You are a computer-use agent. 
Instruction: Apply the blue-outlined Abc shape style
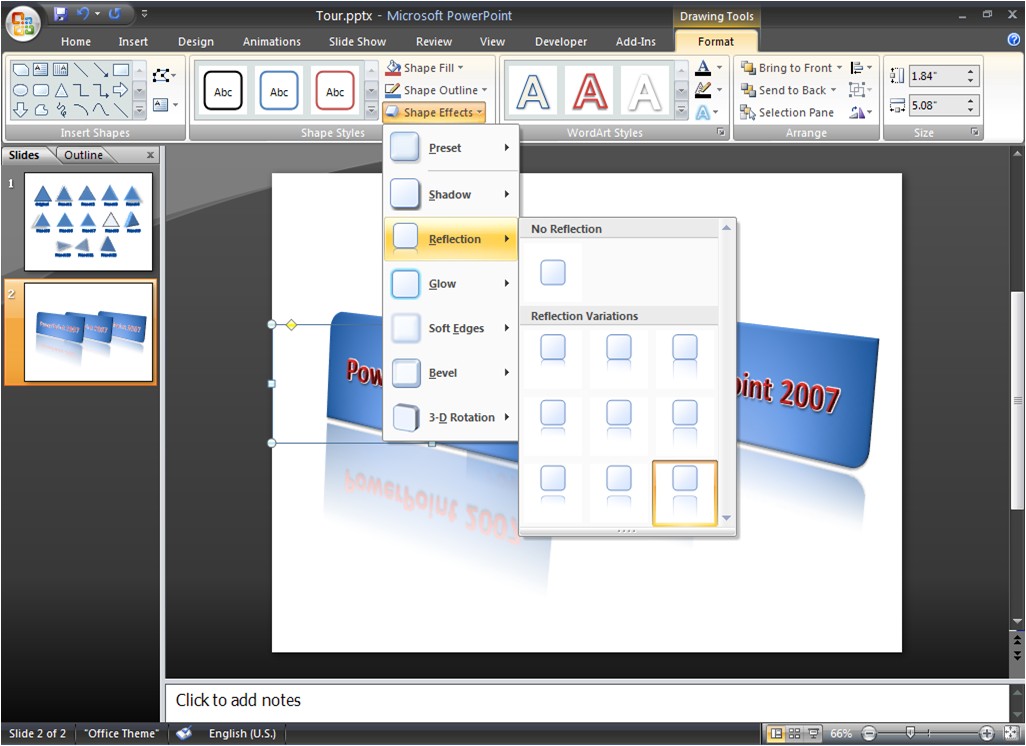pyautogui.click(x=279, y=90)
